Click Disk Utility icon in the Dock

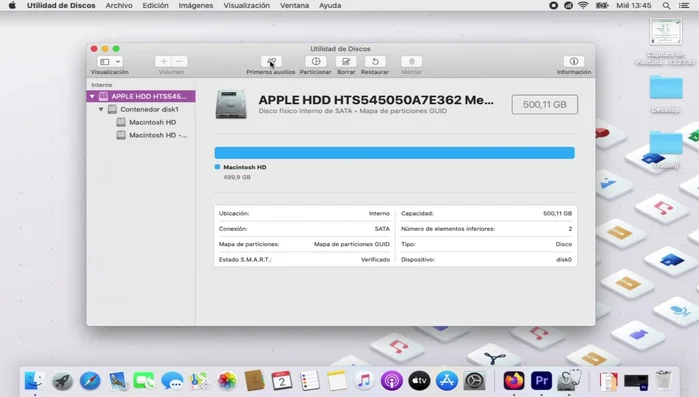(x=569, y=380)
